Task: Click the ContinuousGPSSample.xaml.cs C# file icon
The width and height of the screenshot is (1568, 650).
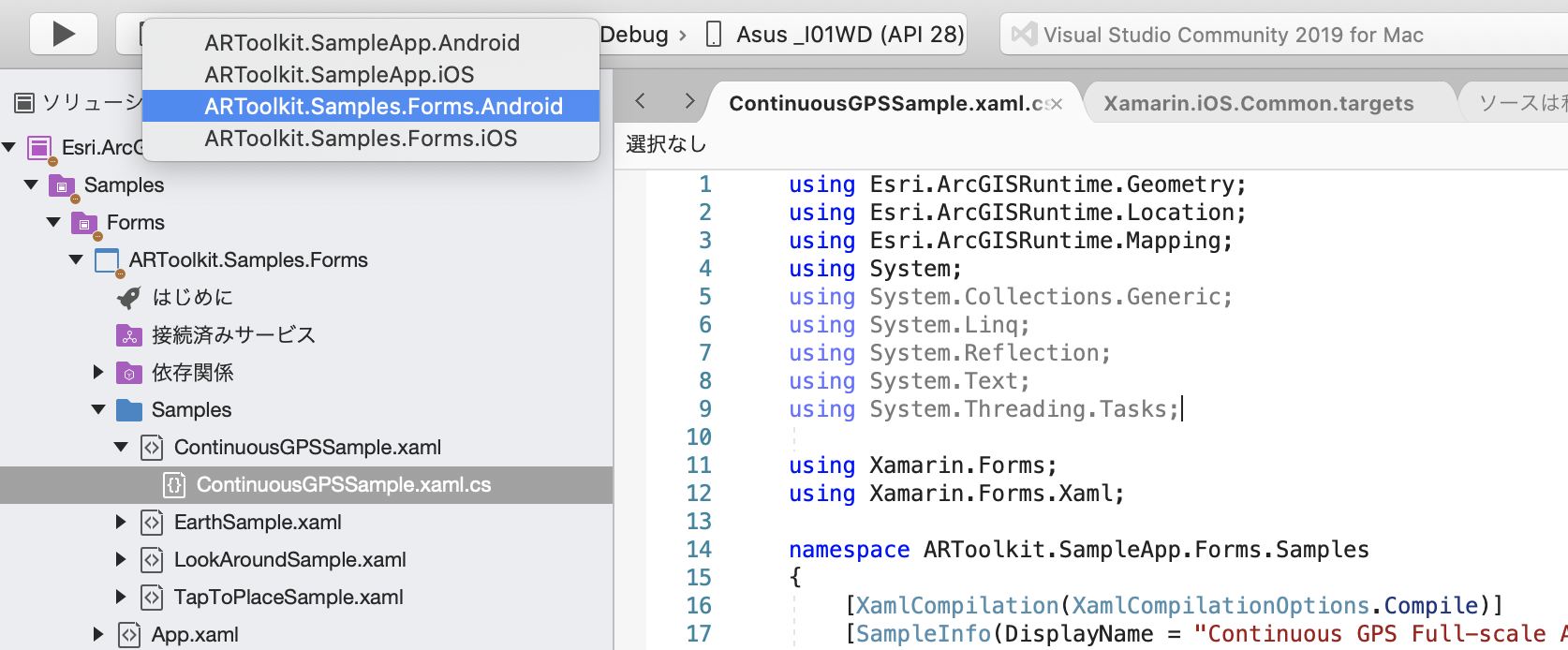Action: pyautogui.click(x=174, y=485)
